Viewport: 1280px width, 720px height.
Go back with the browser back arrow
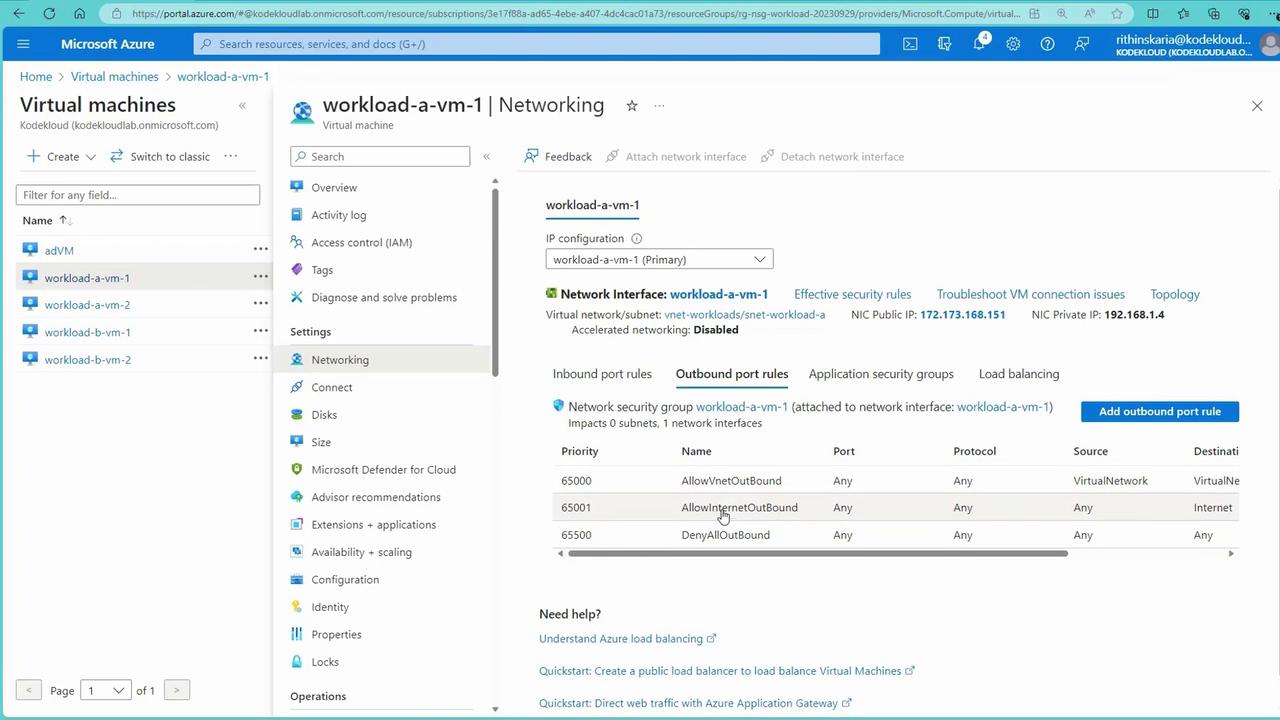tap(19, 14)
